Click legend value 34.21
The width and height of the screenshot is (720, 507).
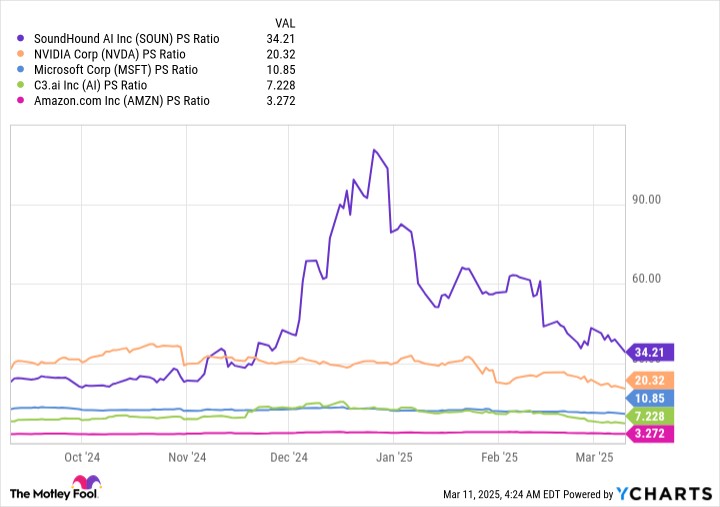pyautogui.click(x=281, y=39)
